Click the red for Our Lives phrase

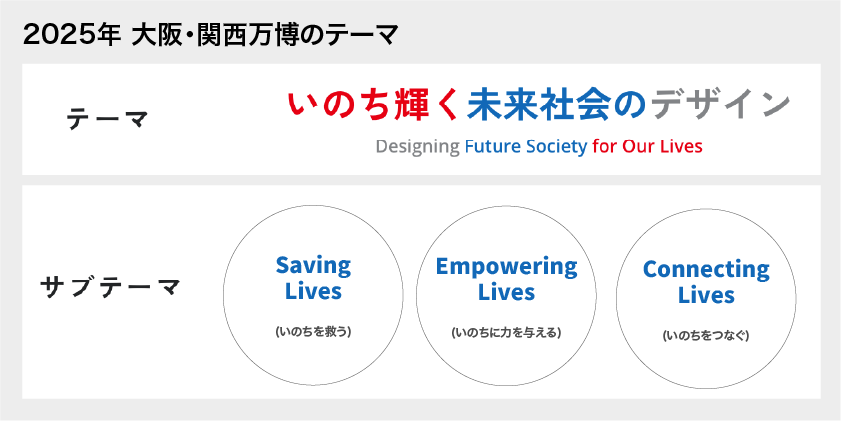pyautogui.click(x=647, y=147)
